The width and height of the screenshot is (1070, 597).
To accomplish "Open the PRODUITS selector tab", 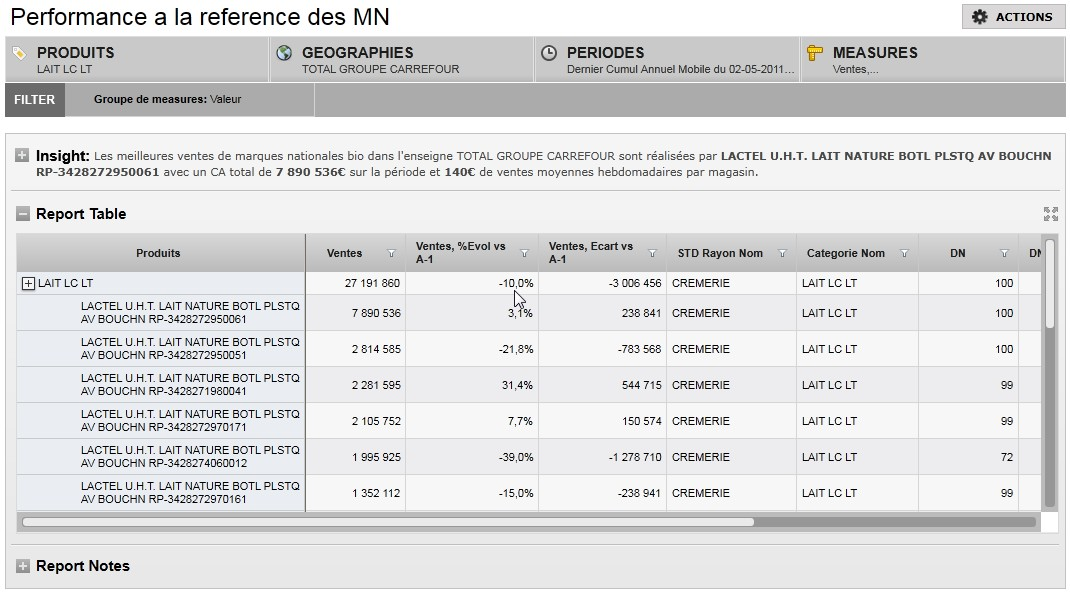I will point(137,60).
